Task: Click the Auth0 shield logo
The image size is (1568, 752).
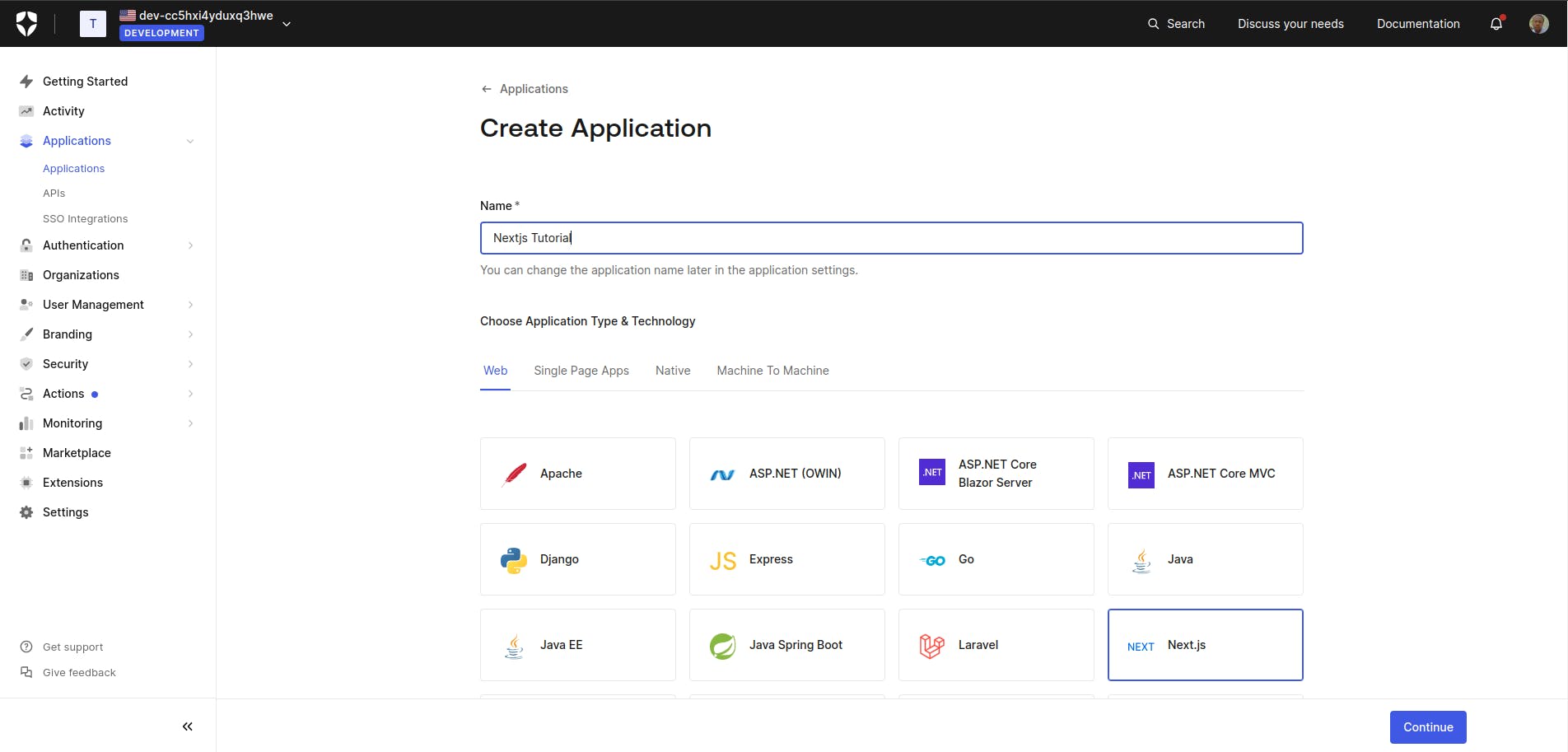Action: (x=26, y=23)
